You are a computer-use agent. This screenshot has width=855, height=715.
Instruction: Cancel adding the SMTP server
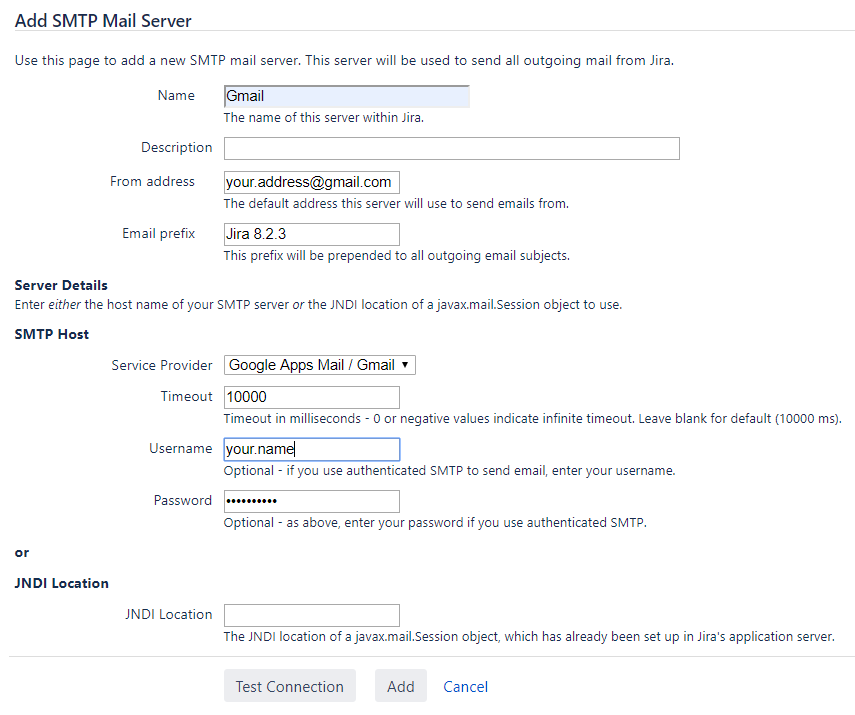pyautogui.click(x=465, y=687)
